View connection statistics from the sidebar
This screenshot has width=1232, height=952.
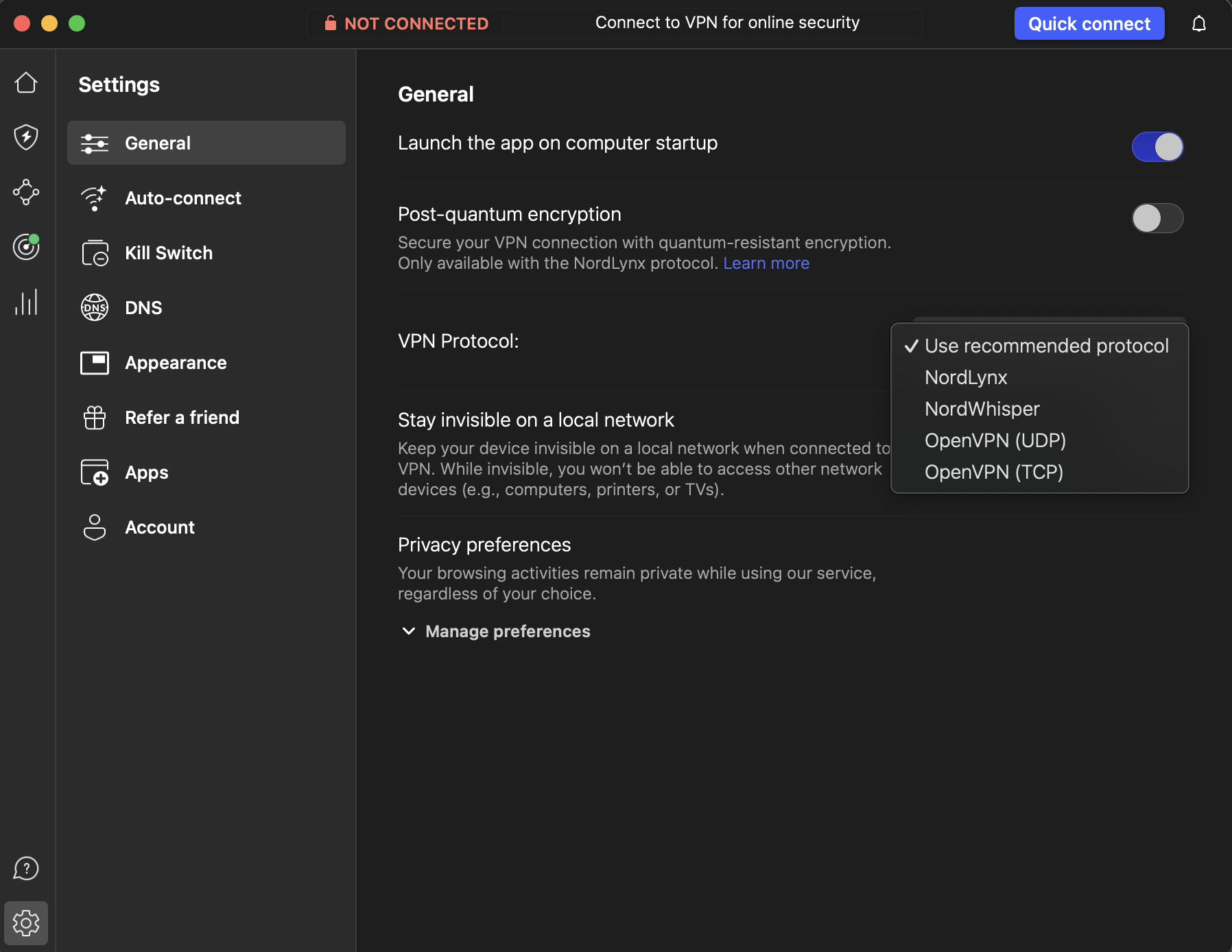pyautogui.click(x=26, y=302)
